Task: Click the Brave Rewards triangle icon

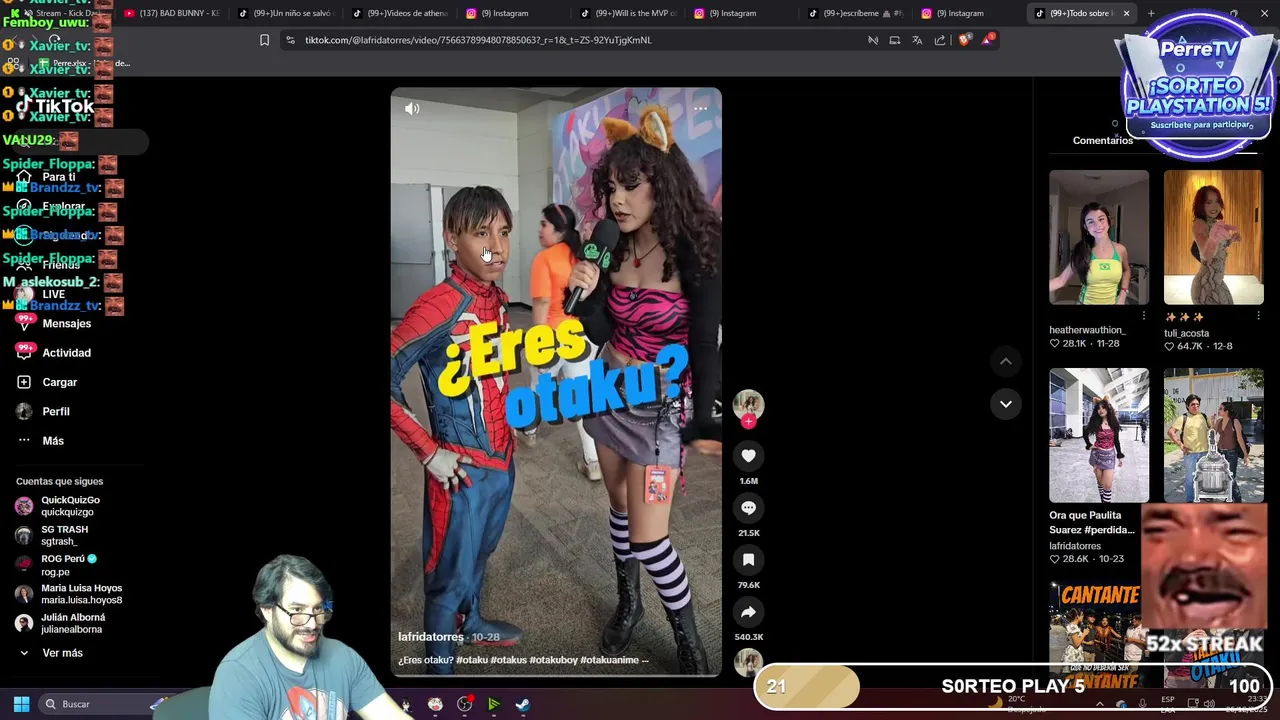Action: coord(988,40)
